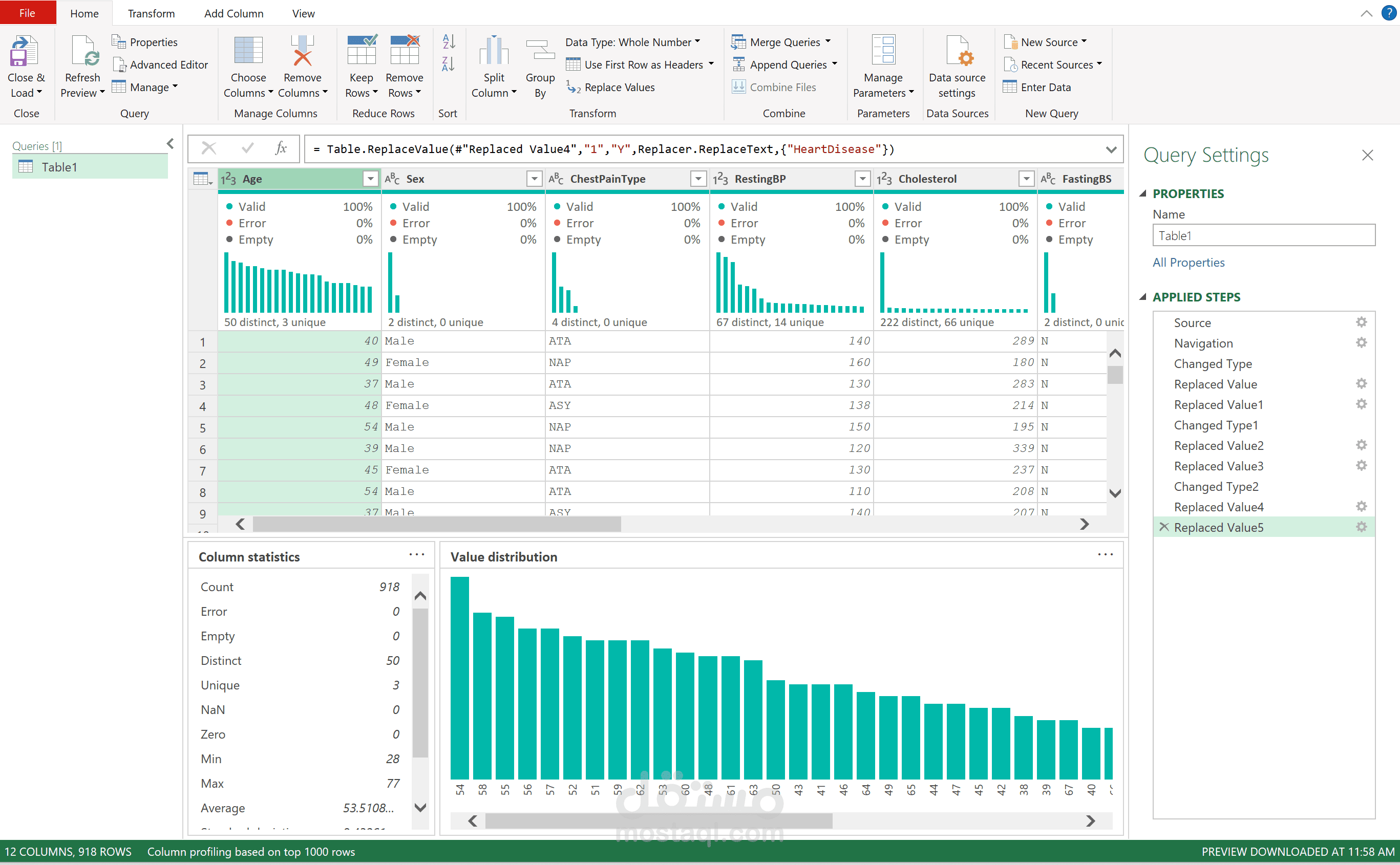Screen dimensions: 1400x865
Task: Collapse the Queries pane with the arrow
Action: coord(170,144)
